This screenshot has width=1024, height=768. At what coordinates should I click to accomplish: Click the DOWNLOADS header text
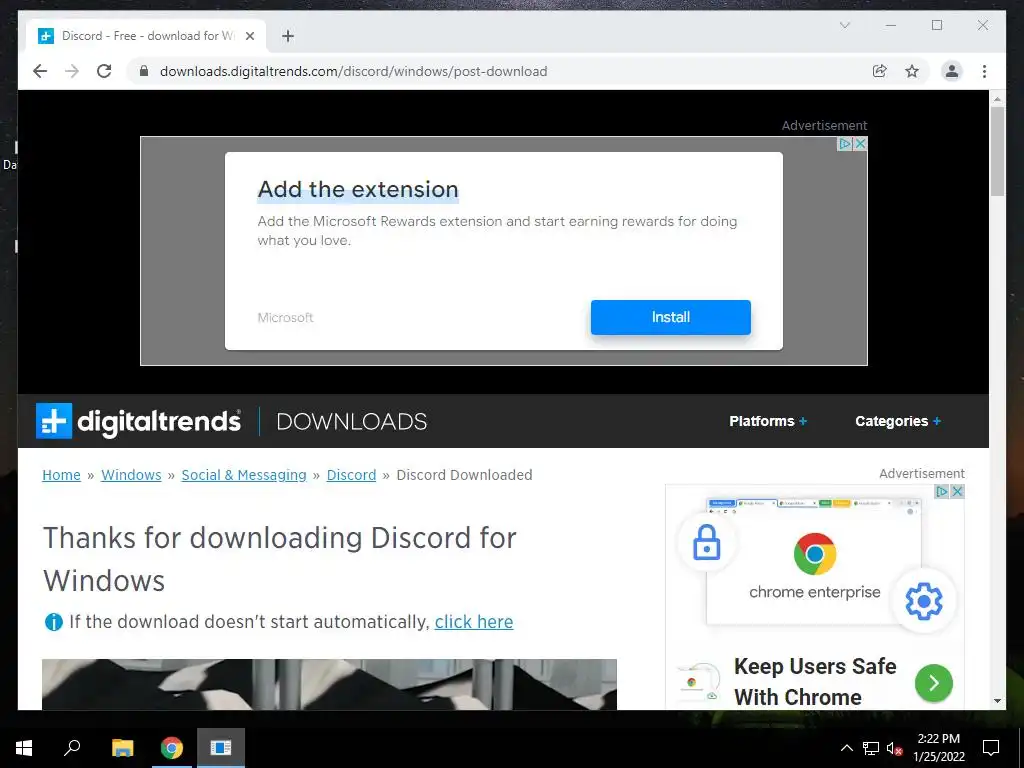(x=351, y=421)
